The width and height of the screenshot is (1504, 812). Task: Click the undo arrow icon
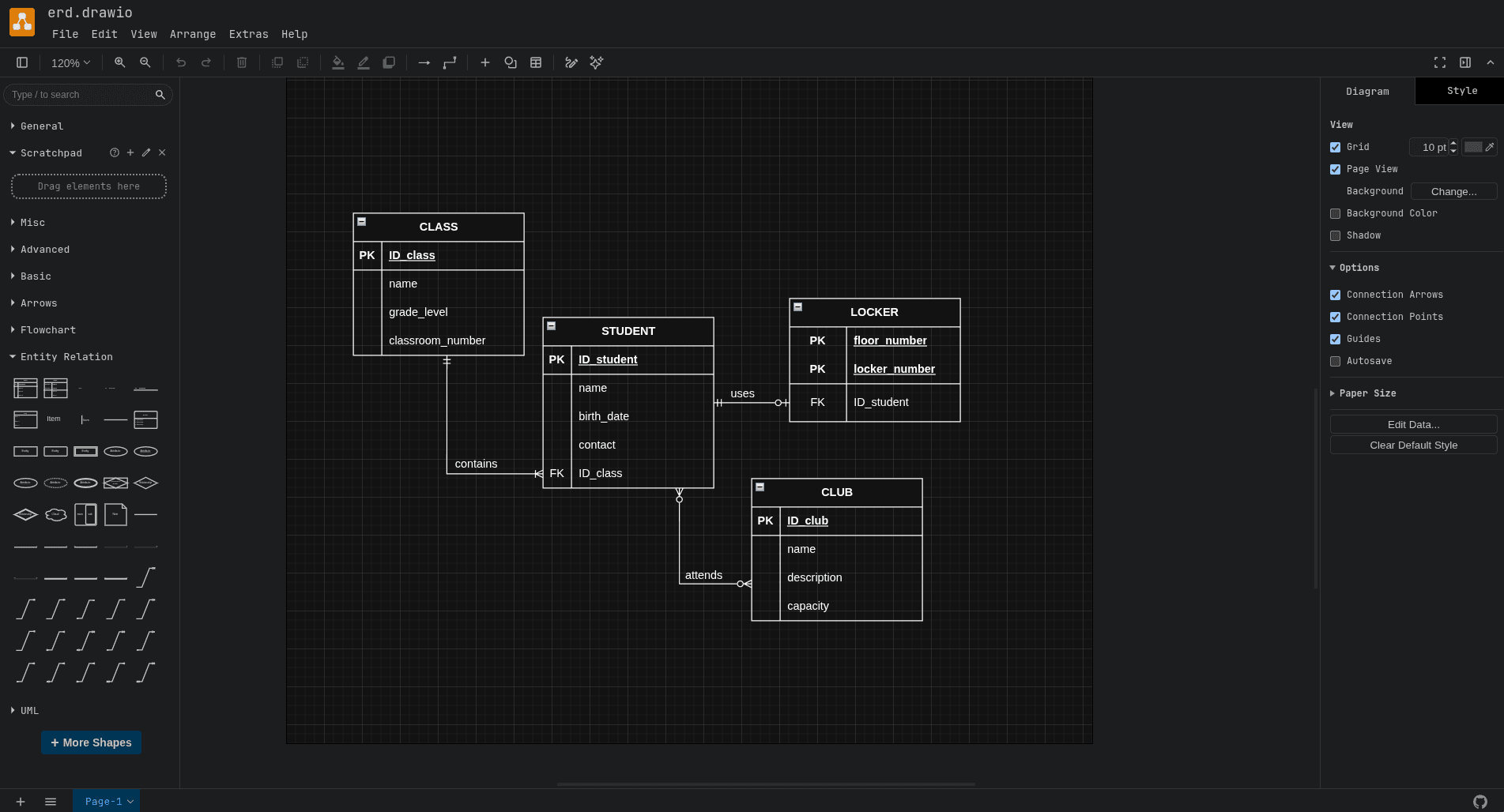[181, 62]
